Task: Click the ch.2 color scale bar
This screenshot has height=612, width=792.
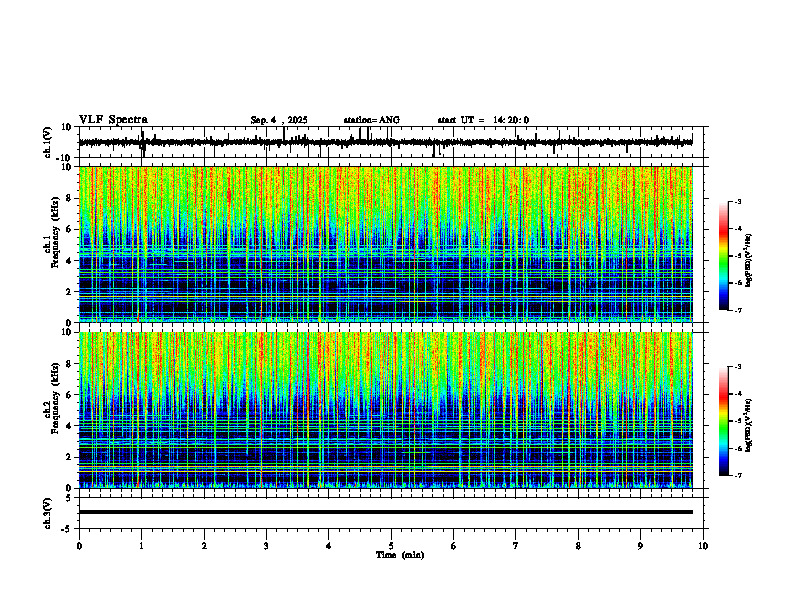Action: pos(724,421)
